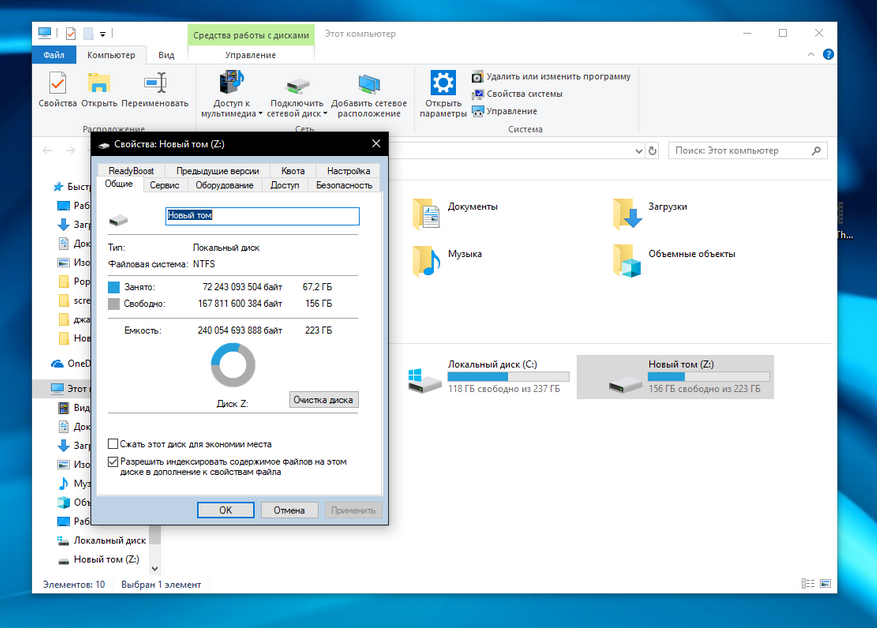877x628 pixels.
Task: Switch to large icons view in status bar
Action: (x=825, y=584)
